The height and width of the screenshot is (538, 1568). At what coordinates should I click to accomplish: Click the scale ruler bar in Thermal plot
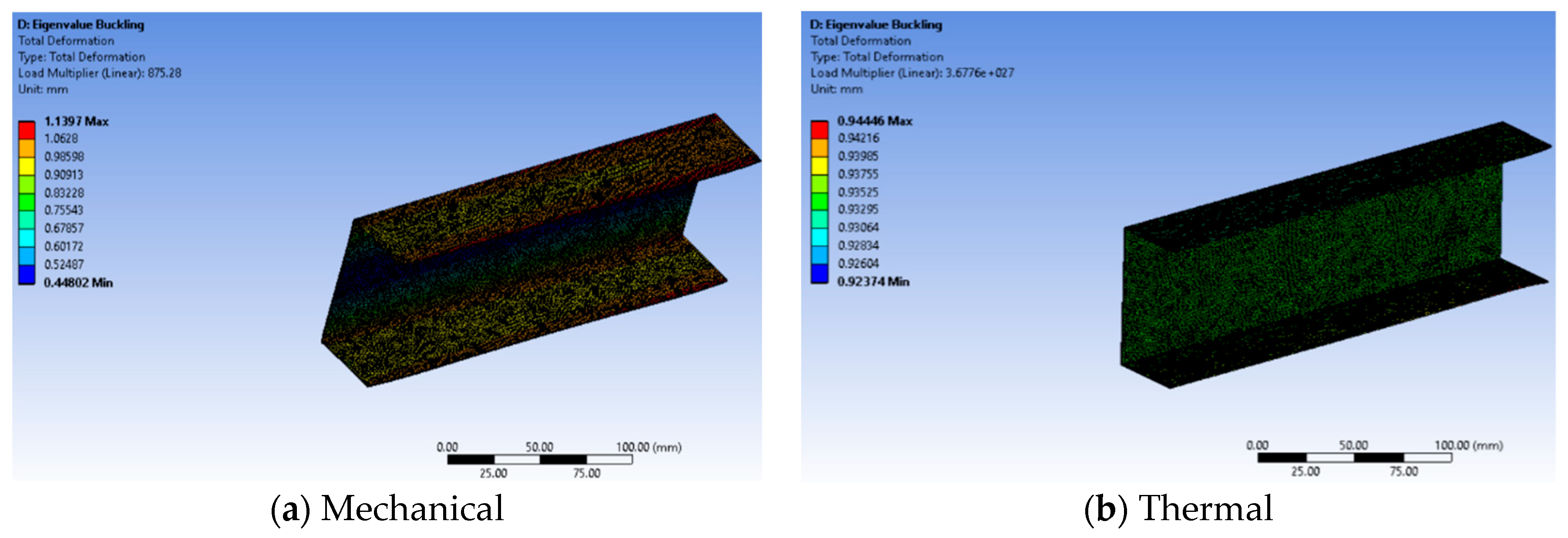point(1354,458)
